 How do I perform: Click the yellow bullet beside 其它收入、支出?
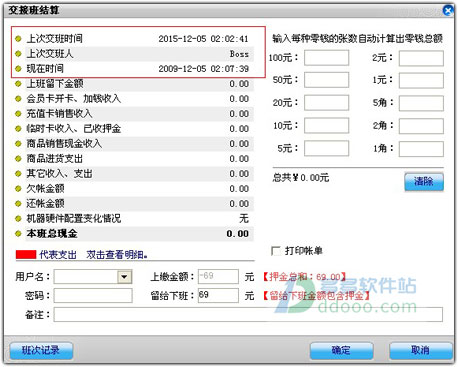[x=18, y=174]
